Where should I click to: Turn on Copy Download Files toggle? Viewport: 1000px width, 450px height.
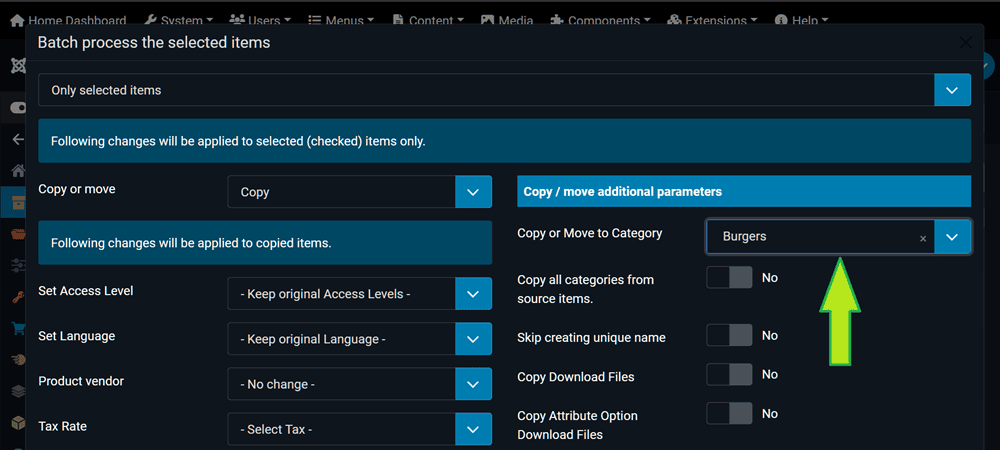point(729,375)
